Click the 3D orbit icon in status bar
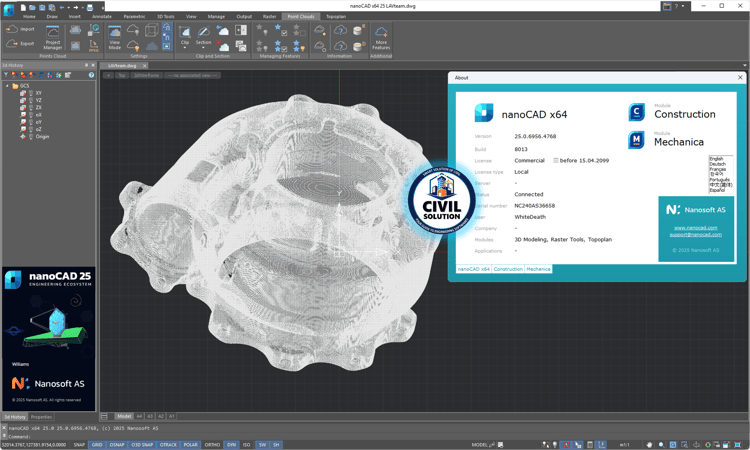 click(x=696, y=445)
